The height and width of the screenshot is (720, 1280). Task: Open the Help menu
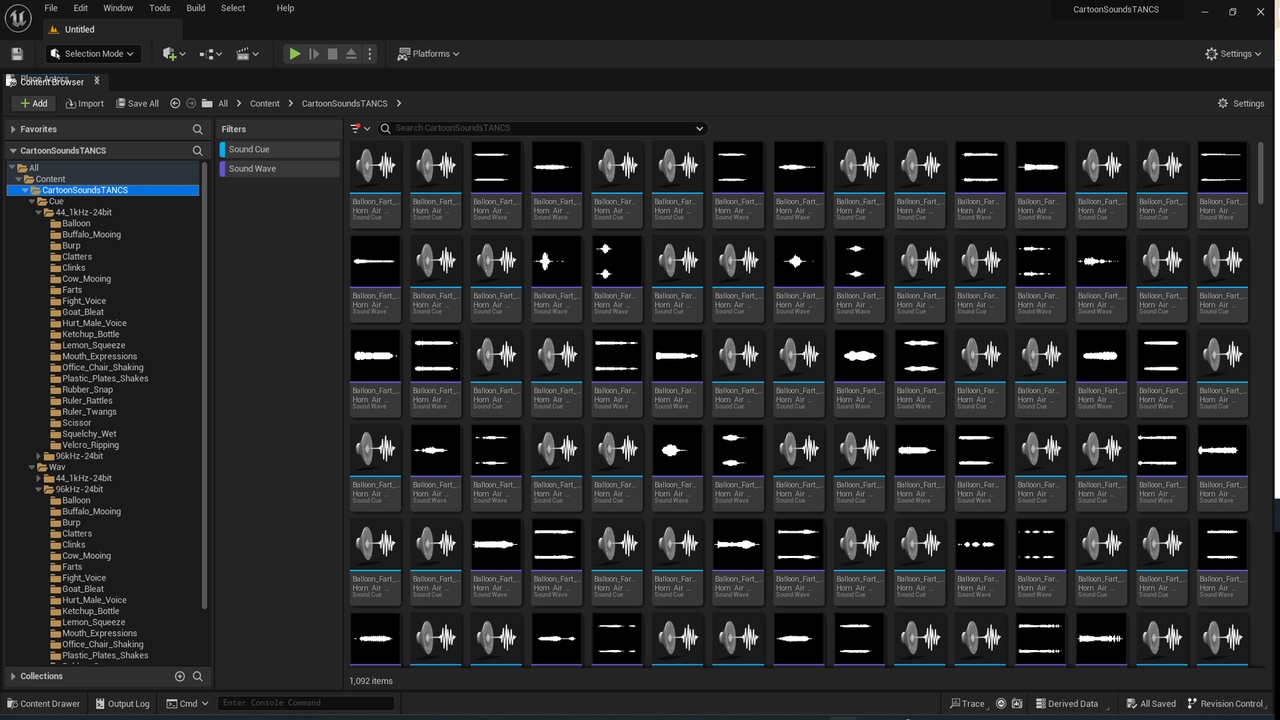[x=285, y=8]
